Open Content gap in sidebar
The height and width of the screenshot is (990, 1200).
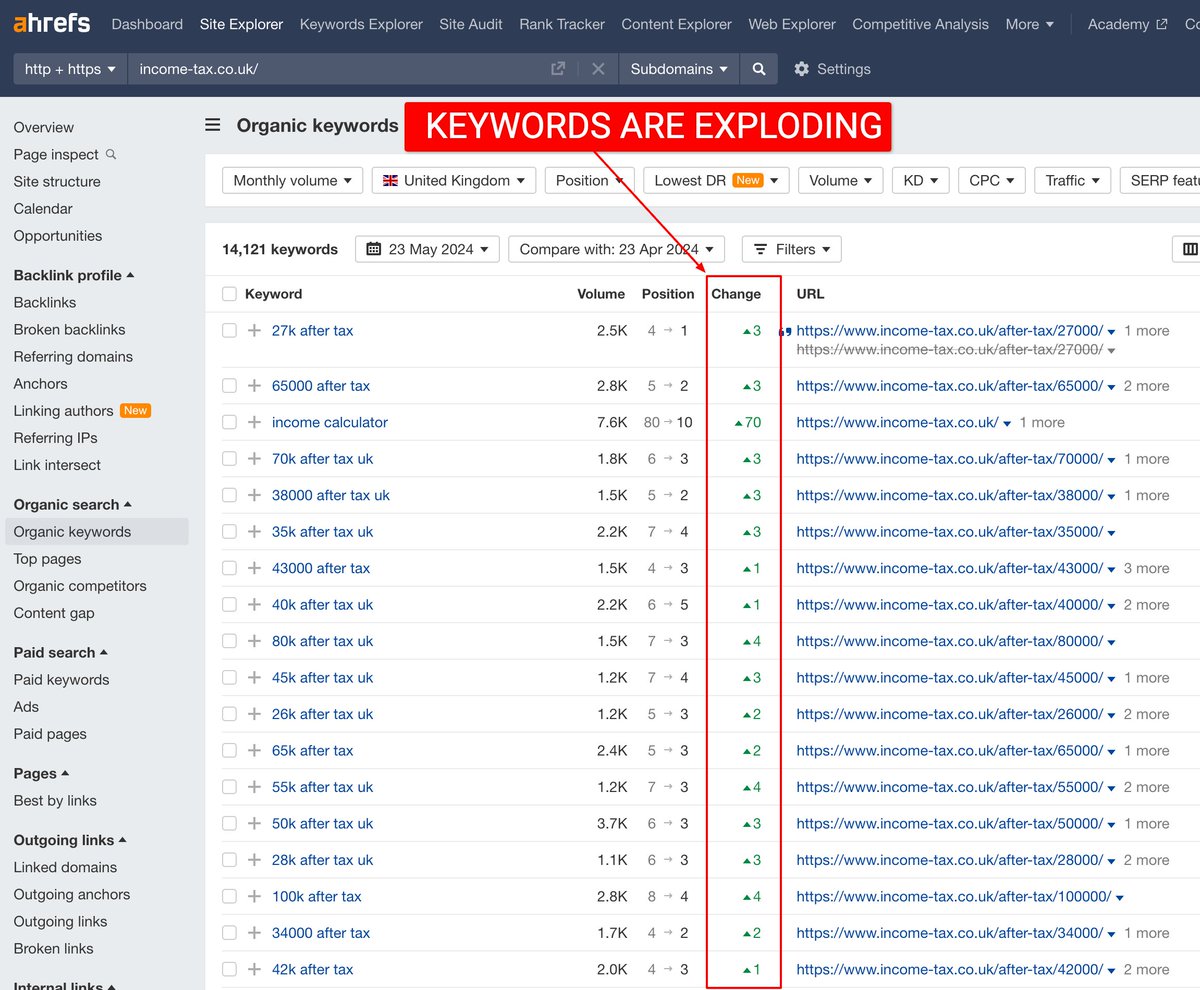(x=54, y=613)
